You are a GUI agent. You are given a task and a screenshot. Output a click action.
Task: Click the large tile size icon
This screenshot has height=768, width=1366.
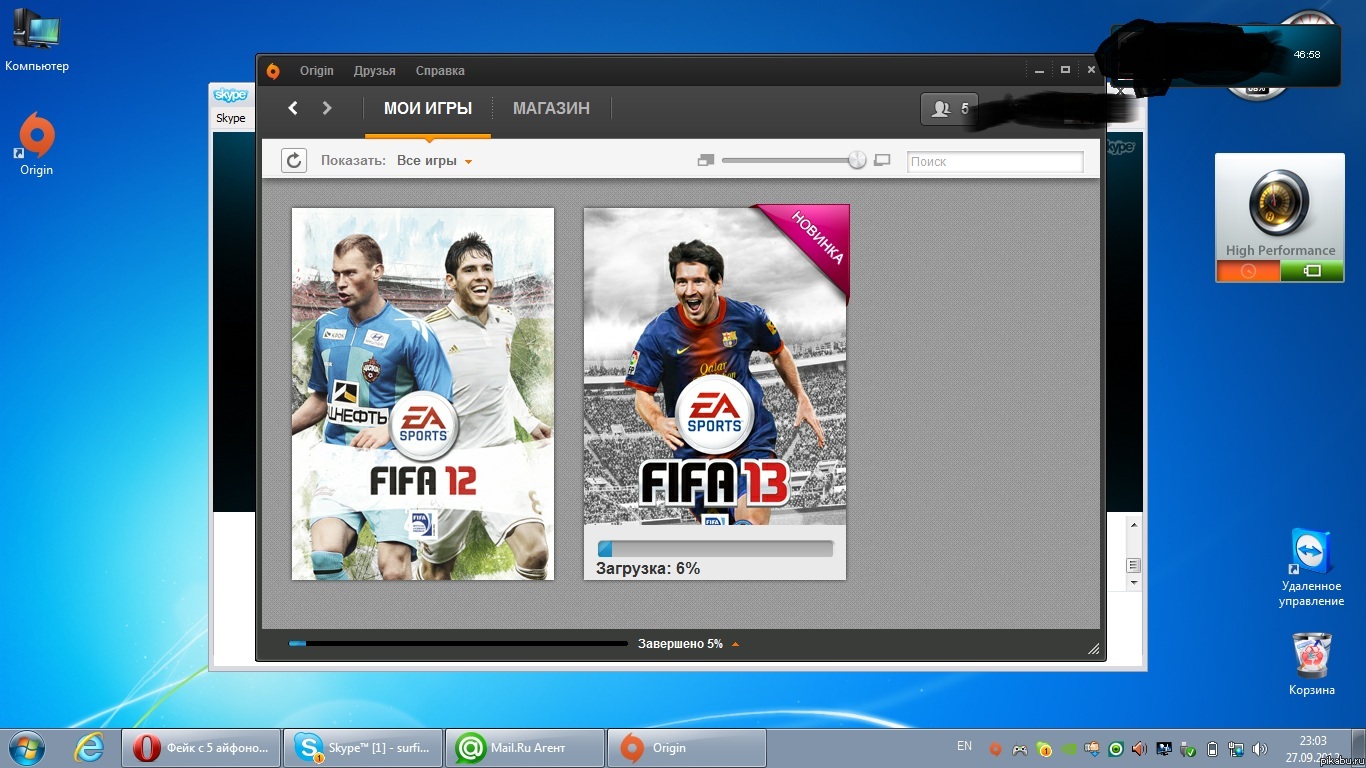(x=882, y=160)
